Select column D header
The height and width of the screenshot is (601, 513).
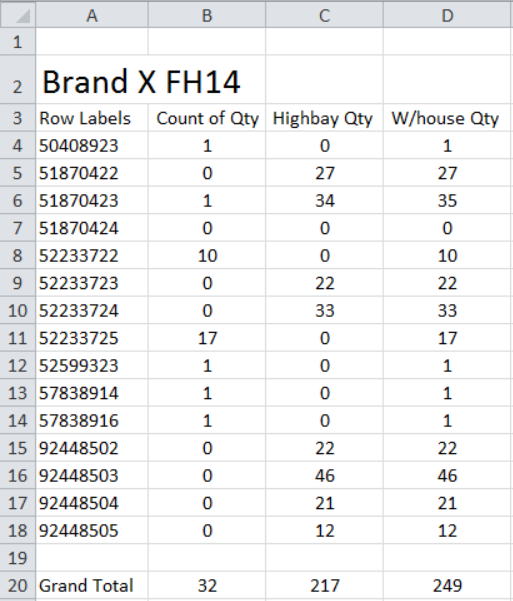447,15
